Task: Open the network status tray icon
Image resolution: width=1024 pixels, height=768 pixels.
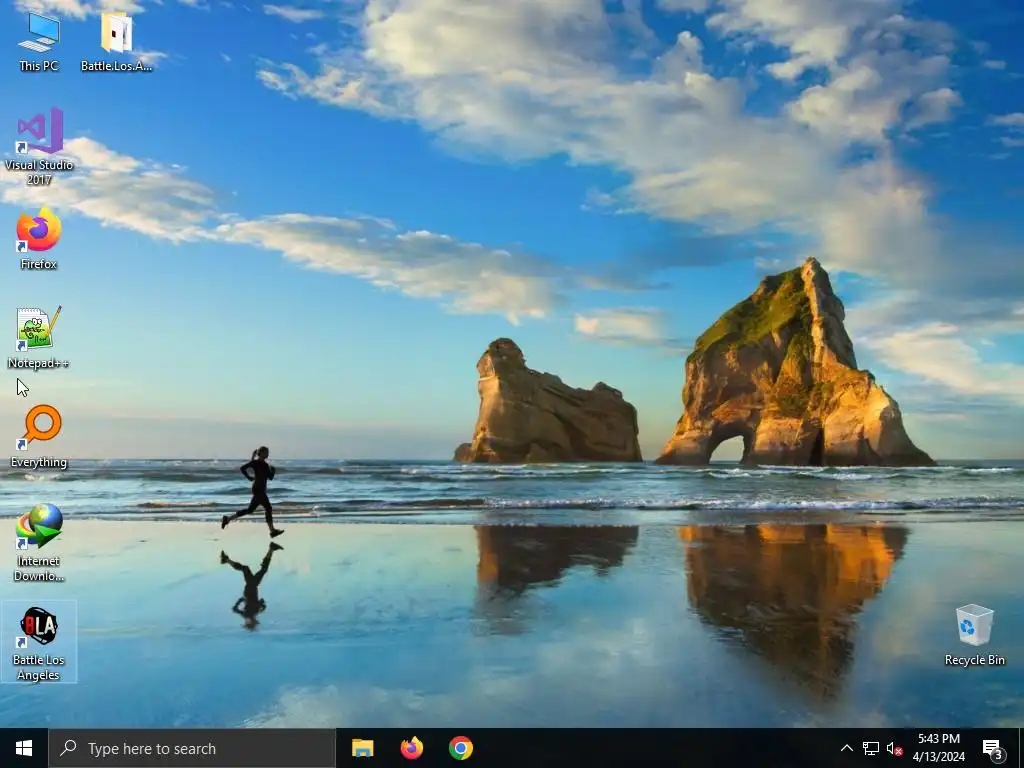Action: pos(871,748)
